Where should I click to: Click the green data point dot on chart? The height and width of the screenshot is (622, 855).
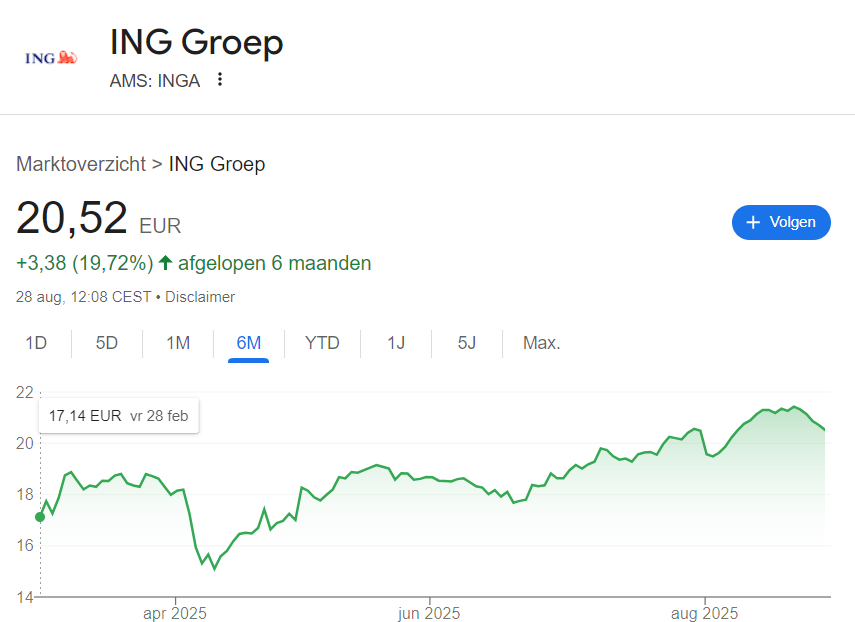[x=40, y=517]
